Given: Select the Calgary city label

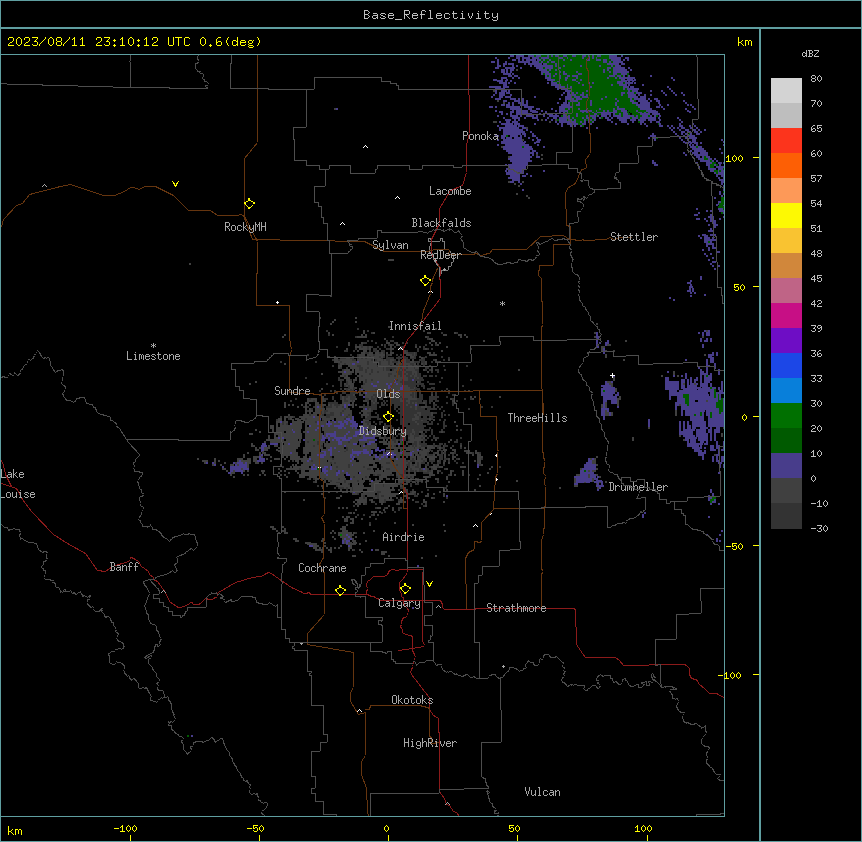Looking at the screenshot, I should pos(399,603).
